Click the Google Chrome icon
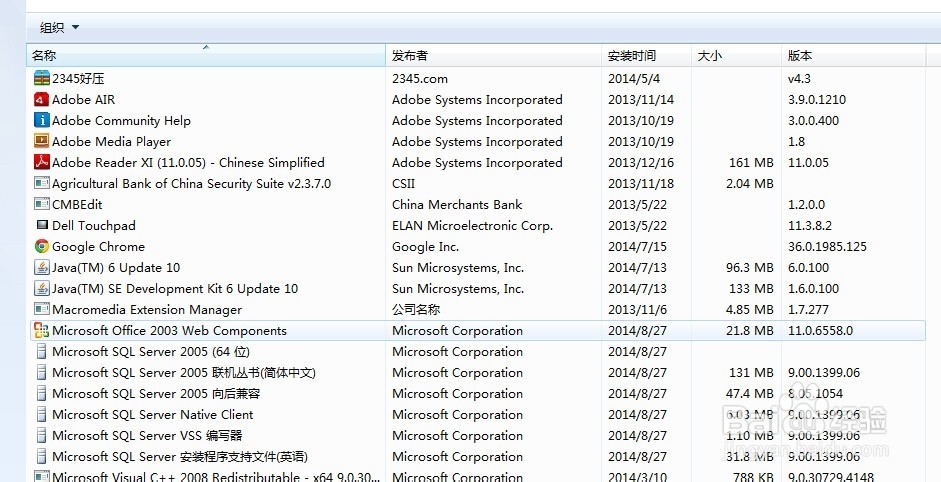 (42, 247)
